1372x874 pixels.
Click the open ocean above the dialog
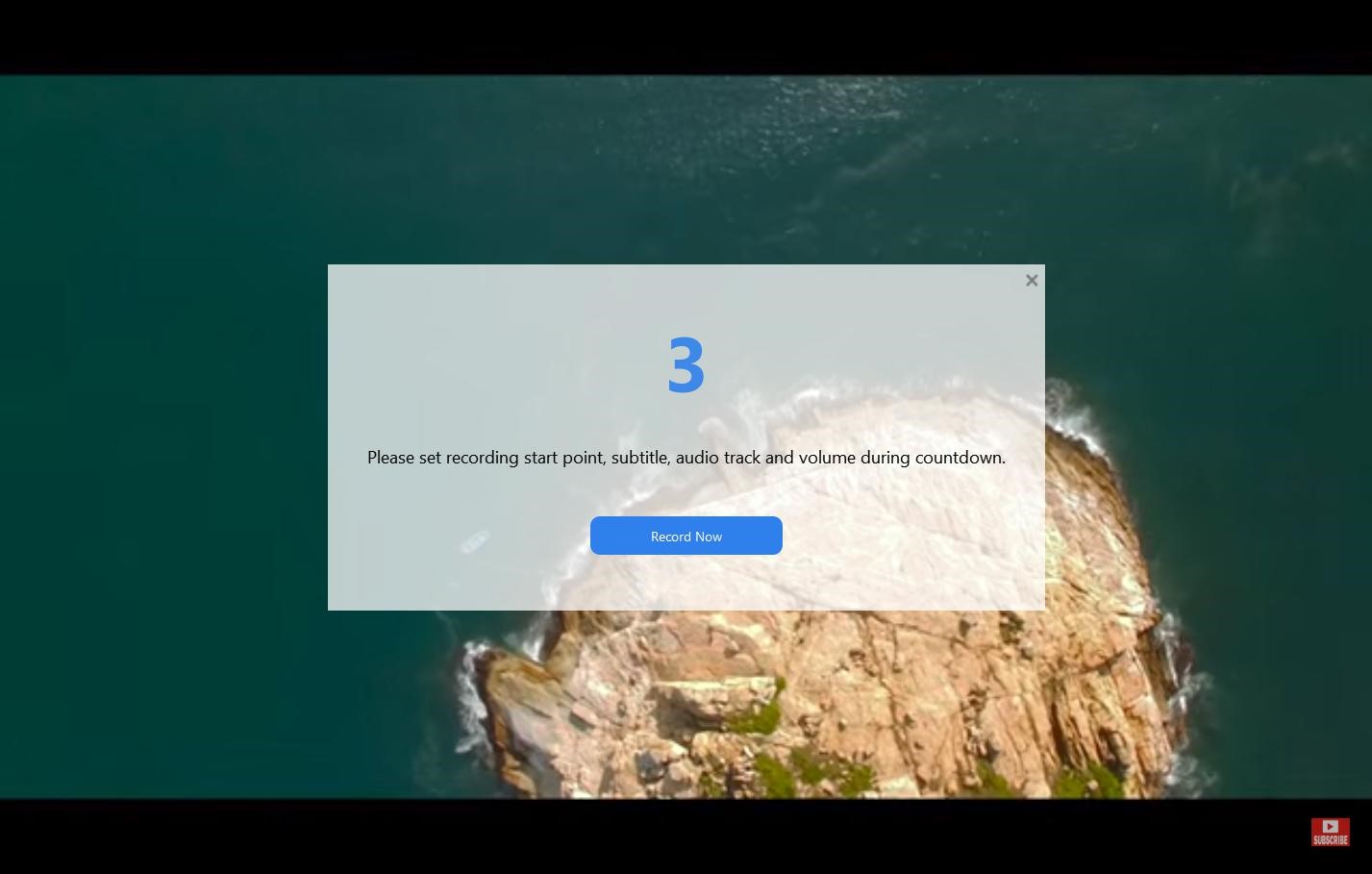click(x=686, y=163)
